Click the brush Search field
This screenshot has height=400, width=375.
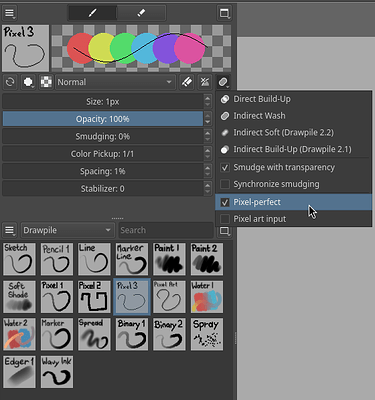tap(166, 230)
